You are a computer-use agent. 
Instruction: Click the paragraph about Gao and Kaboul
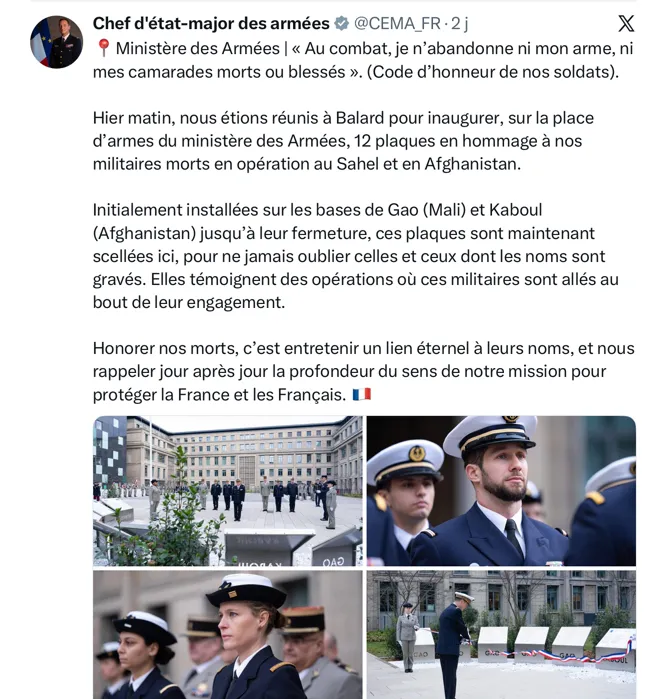click(356, 256)
